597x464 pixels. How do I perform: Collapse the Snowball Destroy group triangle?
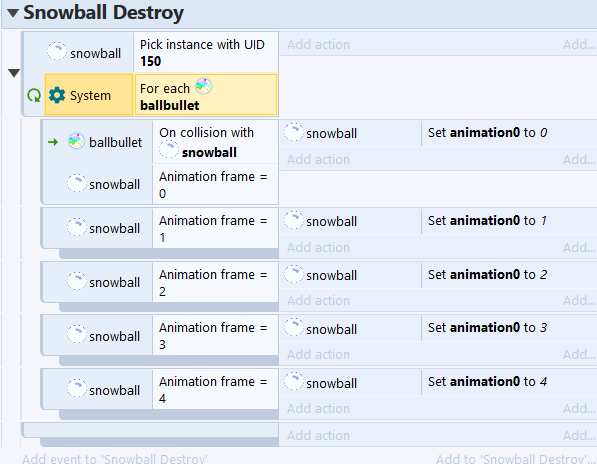click(13, 13)
